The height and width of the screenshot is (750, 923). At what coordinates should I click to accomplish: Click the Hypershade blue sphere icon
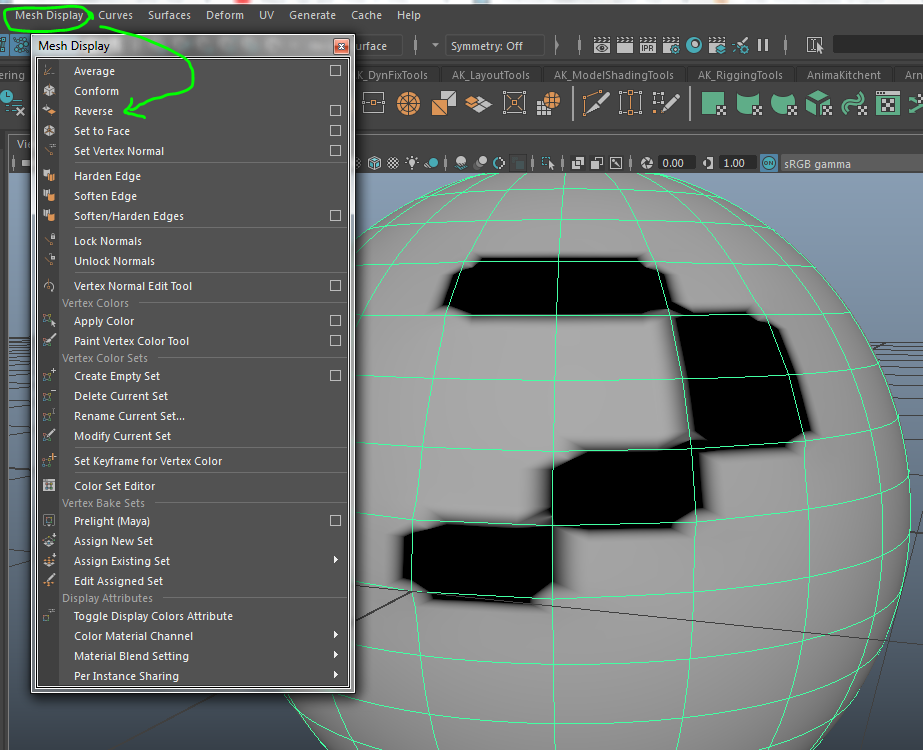(694, 45)
